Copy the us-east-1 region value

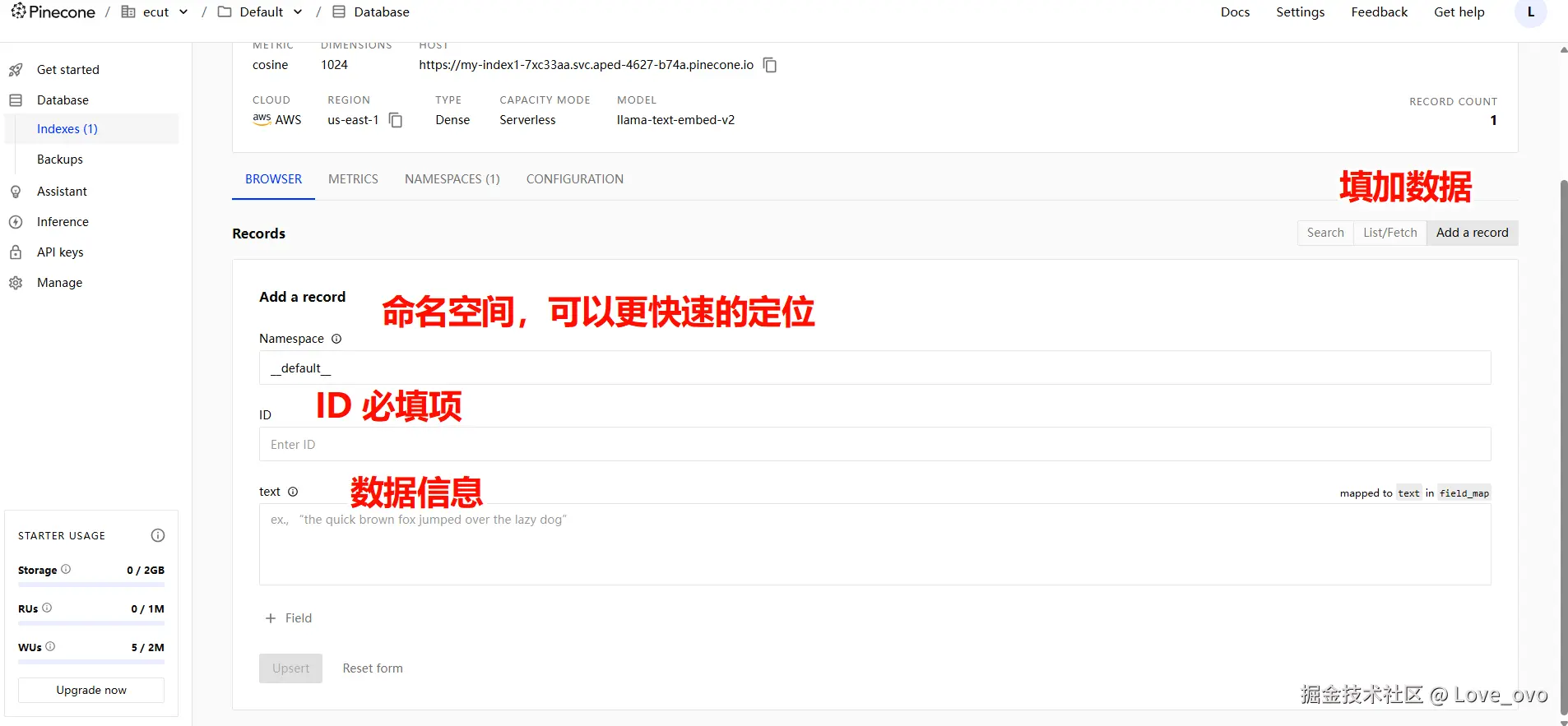pos(396,120)
